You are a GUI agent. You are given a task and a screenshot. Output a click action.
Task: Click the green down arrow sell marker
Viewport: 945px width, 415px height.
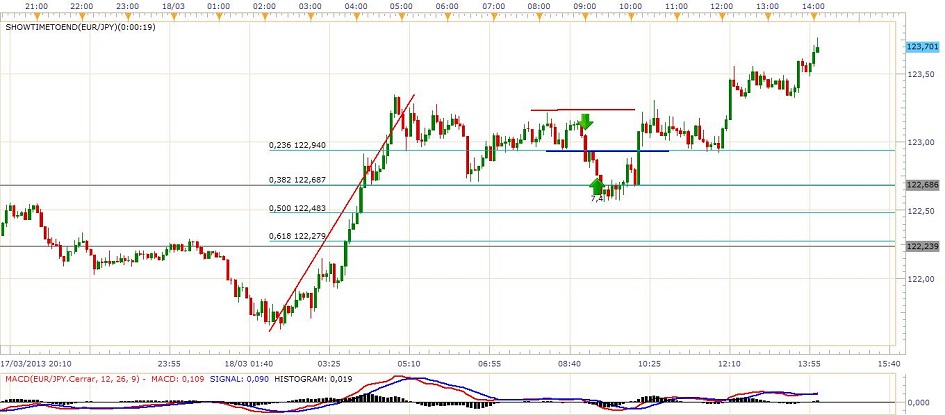[x=586, y=122]
